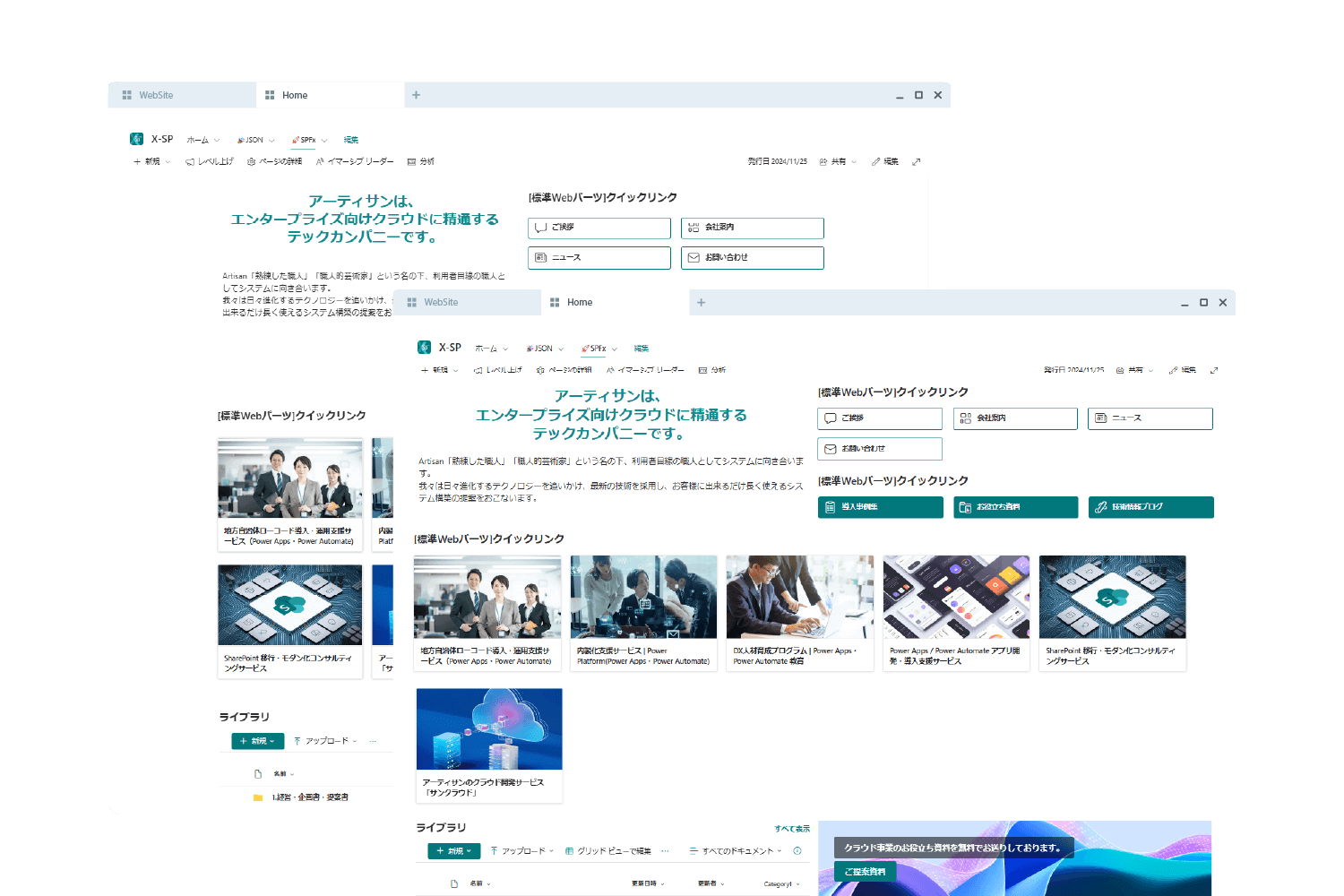Expand the ホーム navigation menu in the front window
This screenshot has height=896, width=1344.
pyautogui.click(x=491, y=349)
